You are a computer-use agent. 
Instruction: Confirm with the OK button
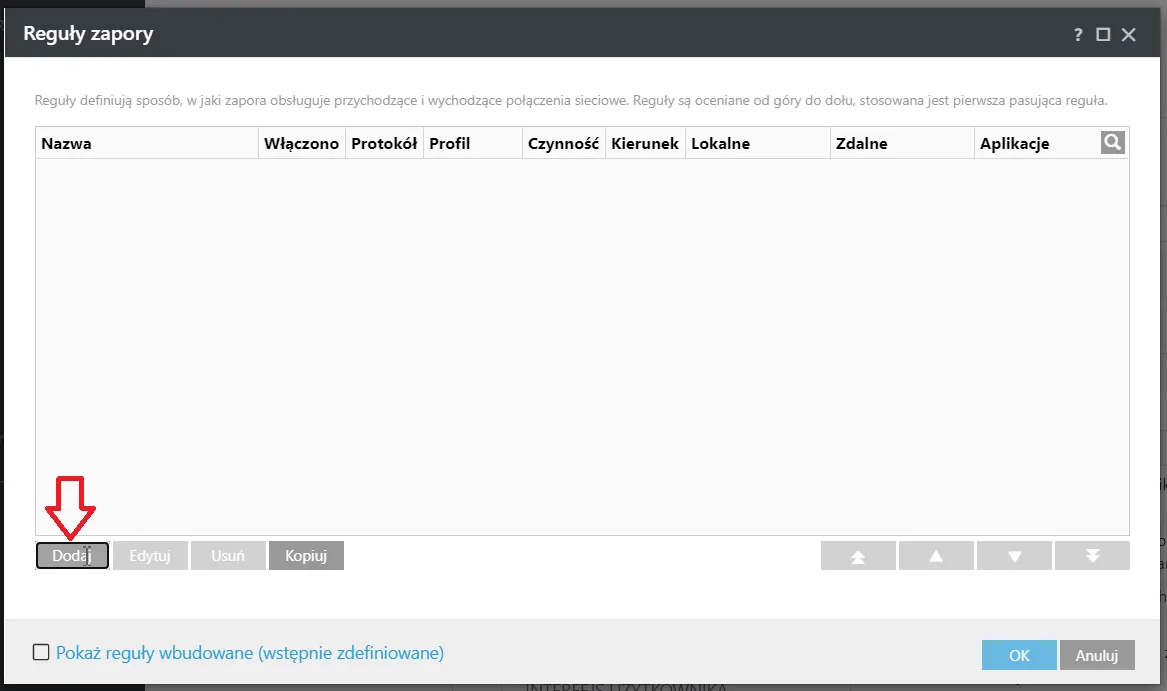[x=1019, y=655]
